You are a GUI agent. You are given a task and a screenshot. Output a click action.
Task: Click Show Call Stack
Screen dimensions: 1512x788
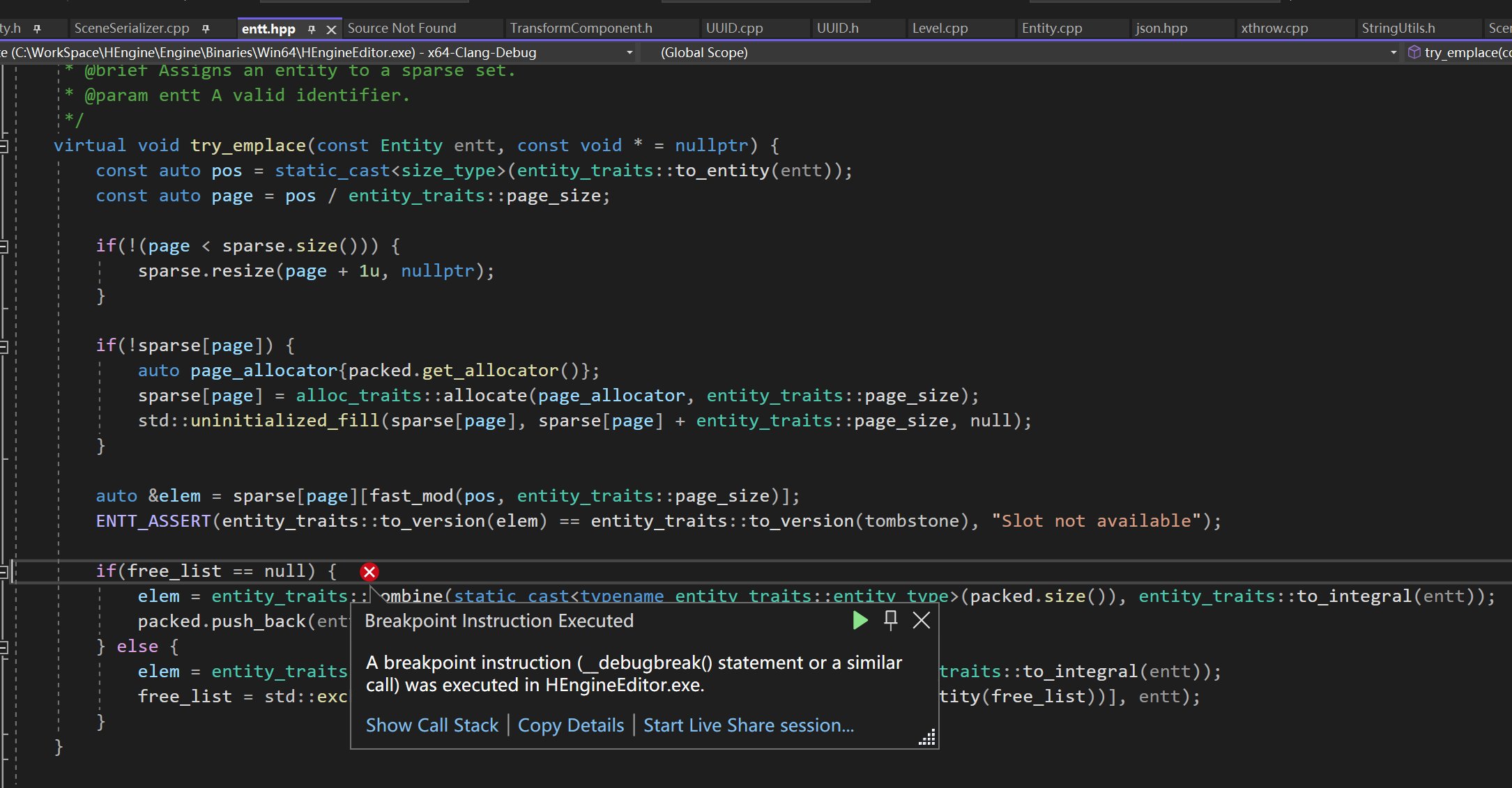[432, 725]
